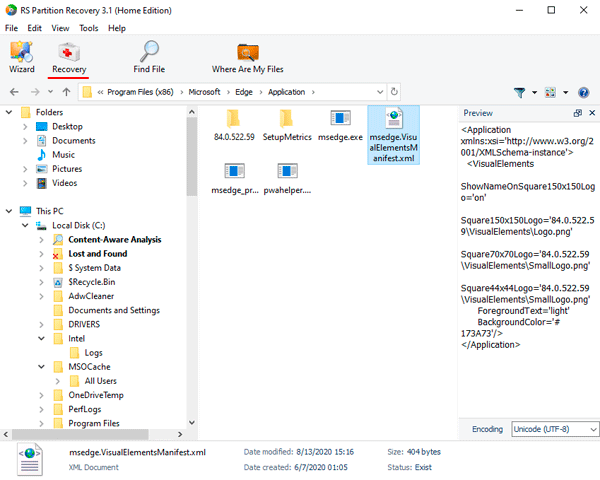Click the filter funnel icon
The width and height of the screenshot is (600, 480).
519,92
